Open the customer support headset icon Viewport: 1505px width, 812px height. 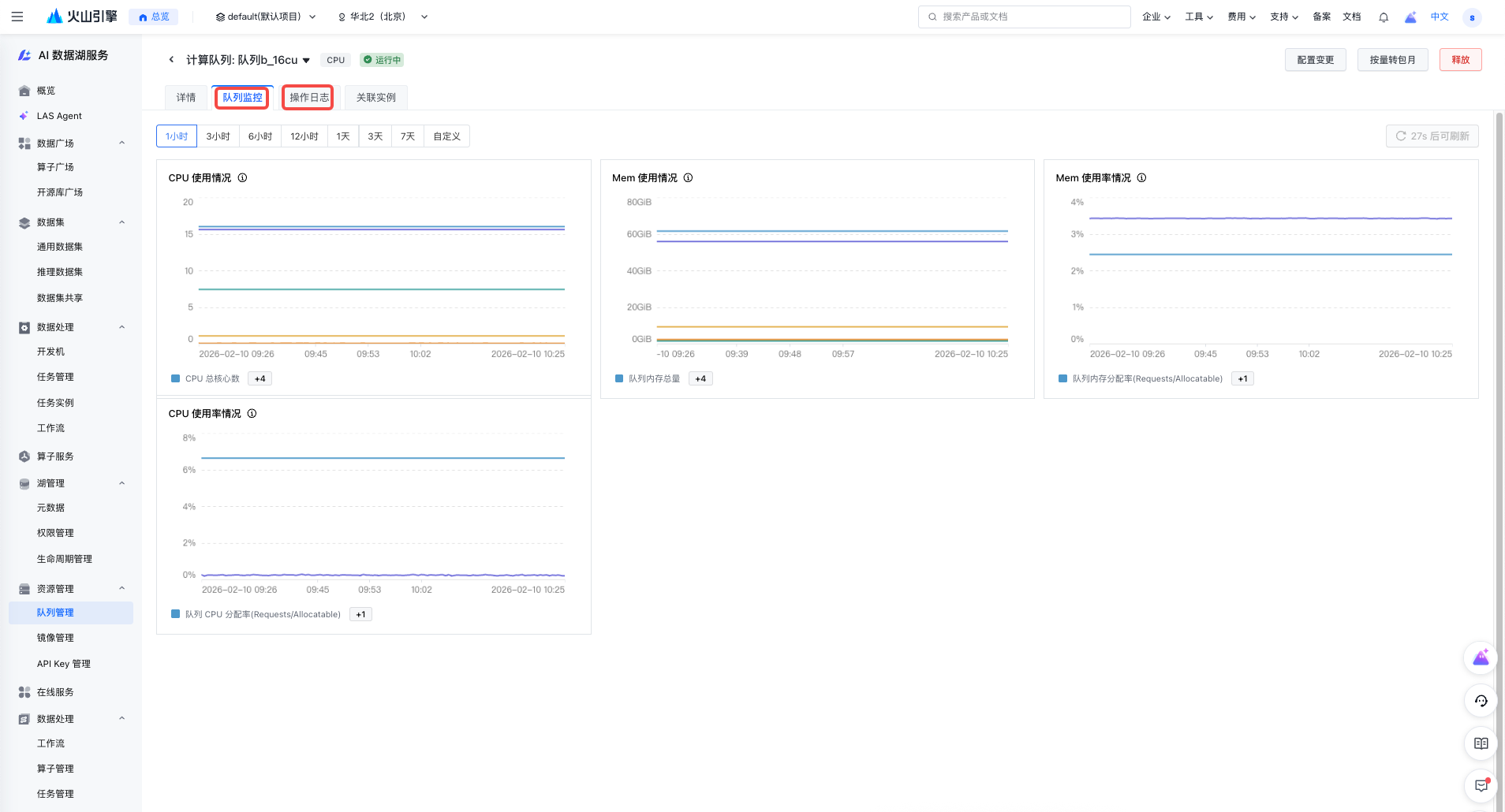click(1481, 701)
